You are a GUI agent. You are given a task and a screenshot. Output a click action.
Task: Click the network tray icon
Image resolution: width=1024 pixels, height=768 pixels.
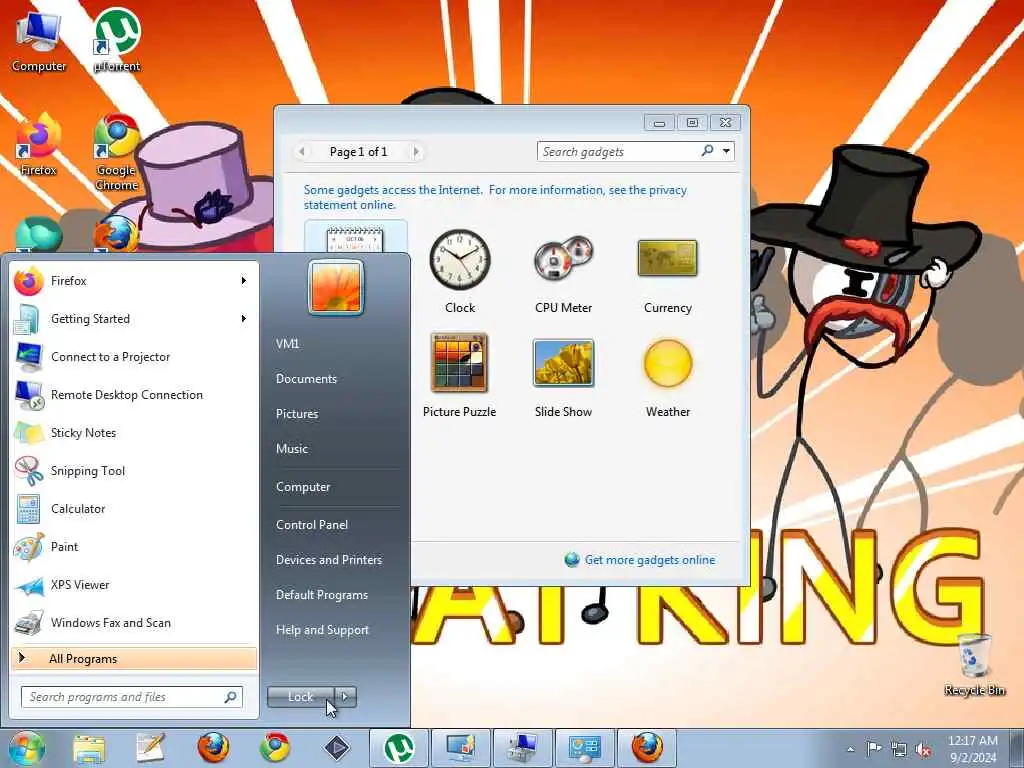899,749
